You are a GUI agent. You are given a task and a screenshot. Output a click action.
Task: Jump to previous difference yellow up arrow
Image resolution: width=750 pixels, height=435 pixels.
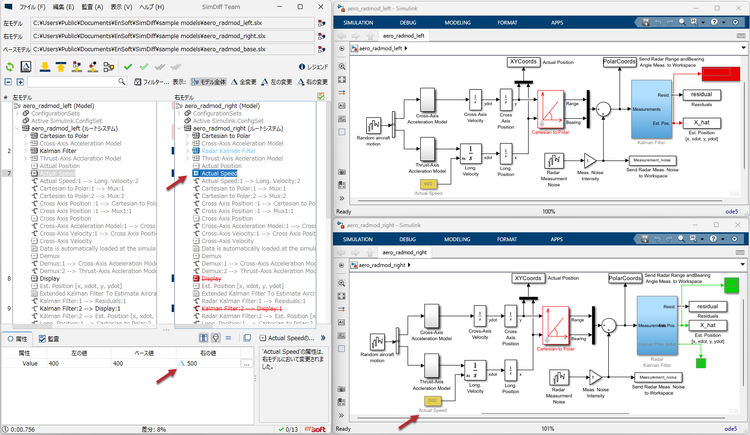[x=61, y=67]
